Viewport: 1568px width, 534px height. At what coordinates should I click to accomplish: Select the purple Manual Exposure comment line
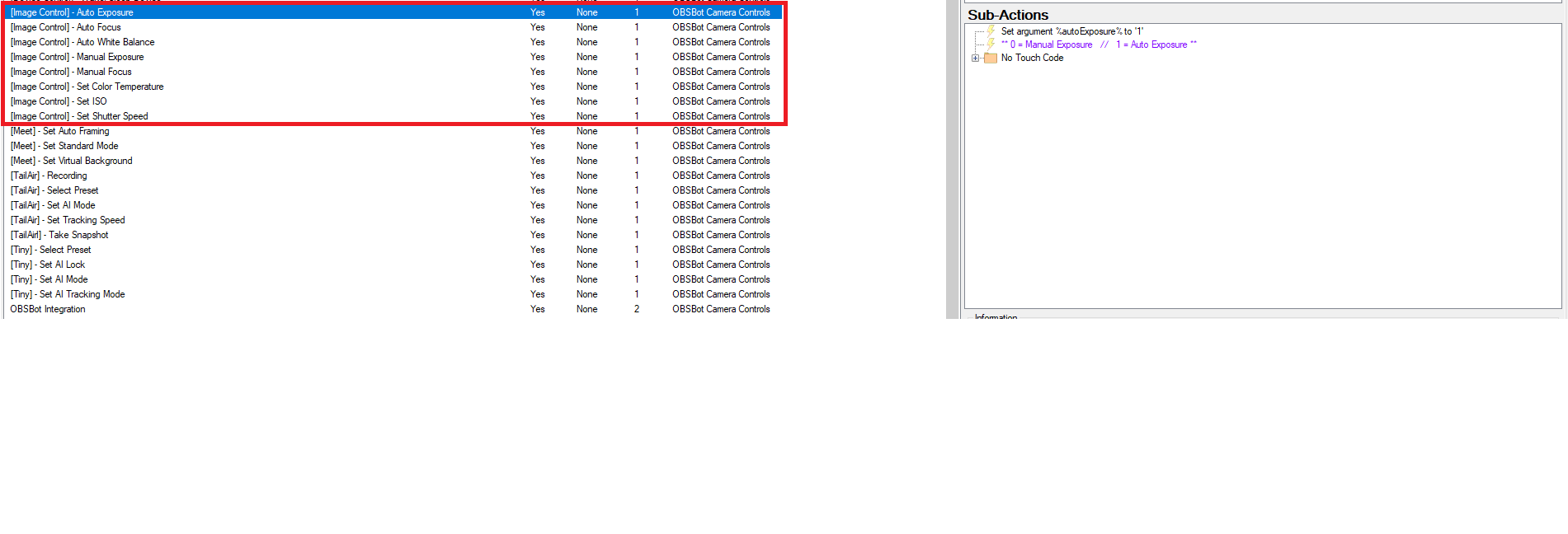click(1098, 44)
